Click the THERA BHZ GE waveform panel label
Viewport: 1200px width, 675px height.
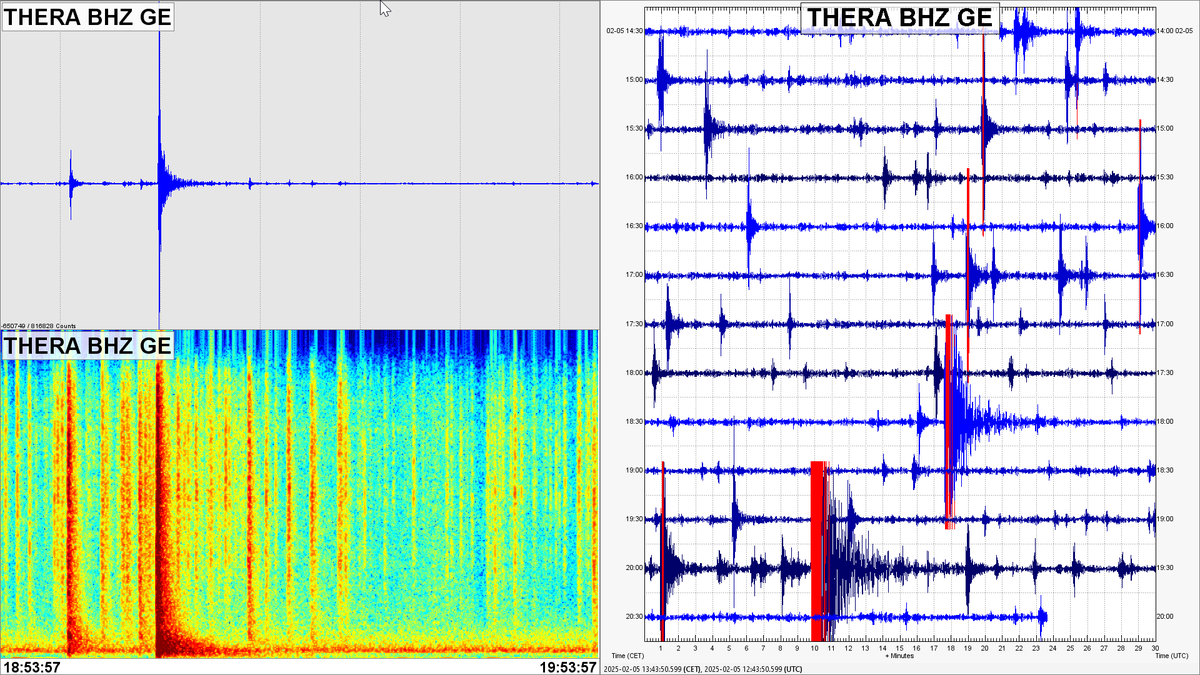coord(87,15)
